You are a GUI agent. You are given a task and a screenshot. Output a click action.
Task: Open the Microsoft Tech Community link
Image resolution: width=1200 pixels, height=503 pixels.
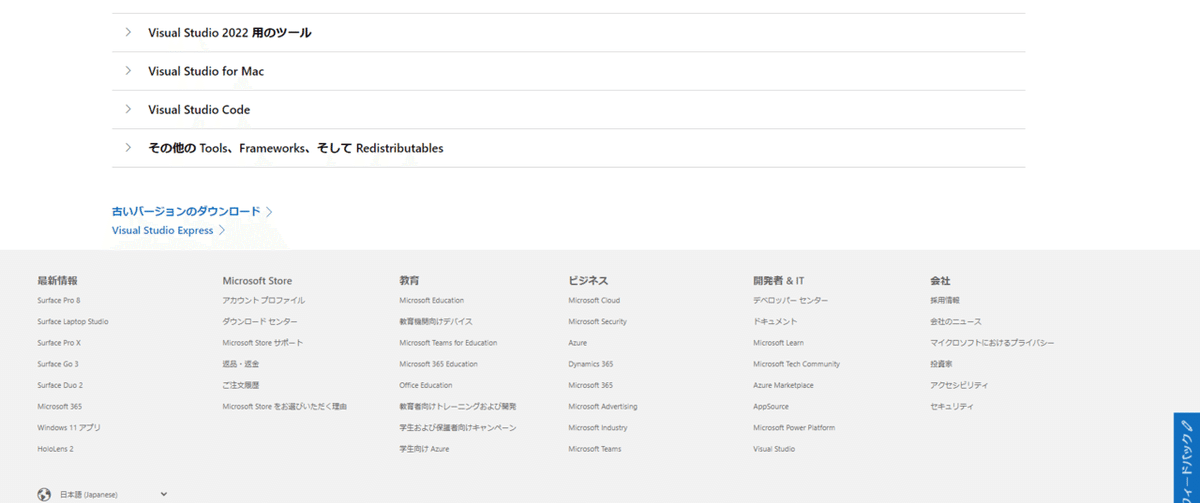pos(797,364)
